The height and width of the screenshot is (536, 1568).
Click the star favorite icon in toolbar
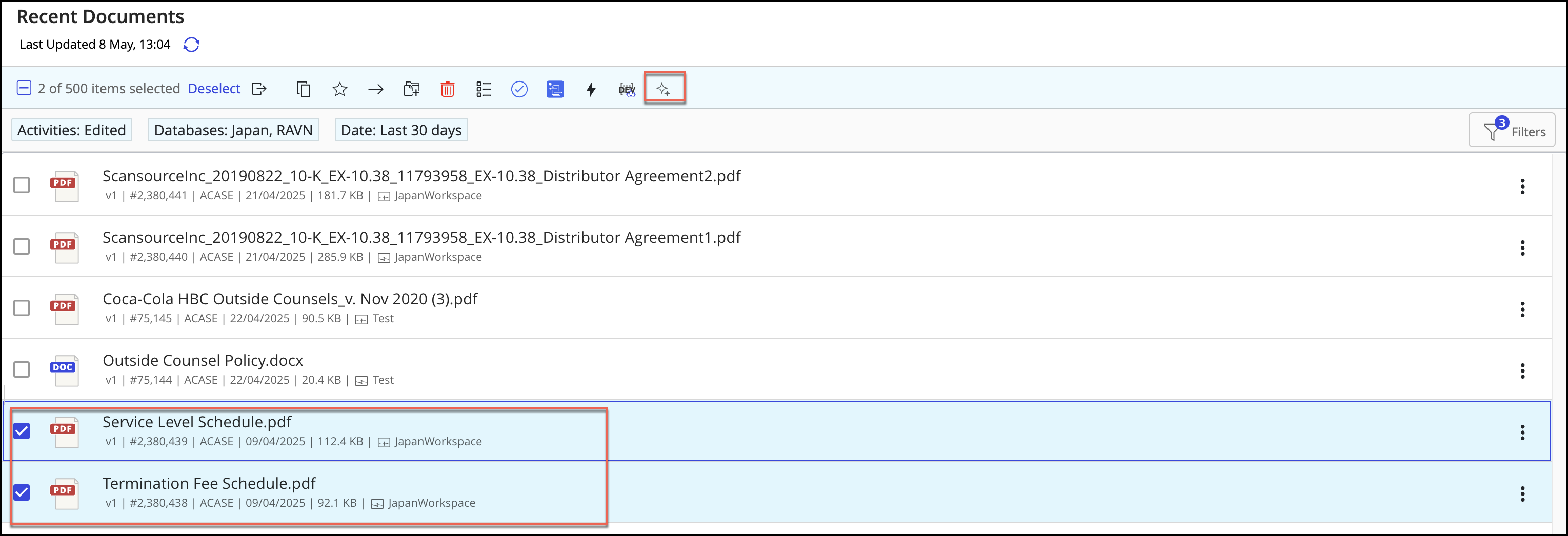(x=339, y=90)
